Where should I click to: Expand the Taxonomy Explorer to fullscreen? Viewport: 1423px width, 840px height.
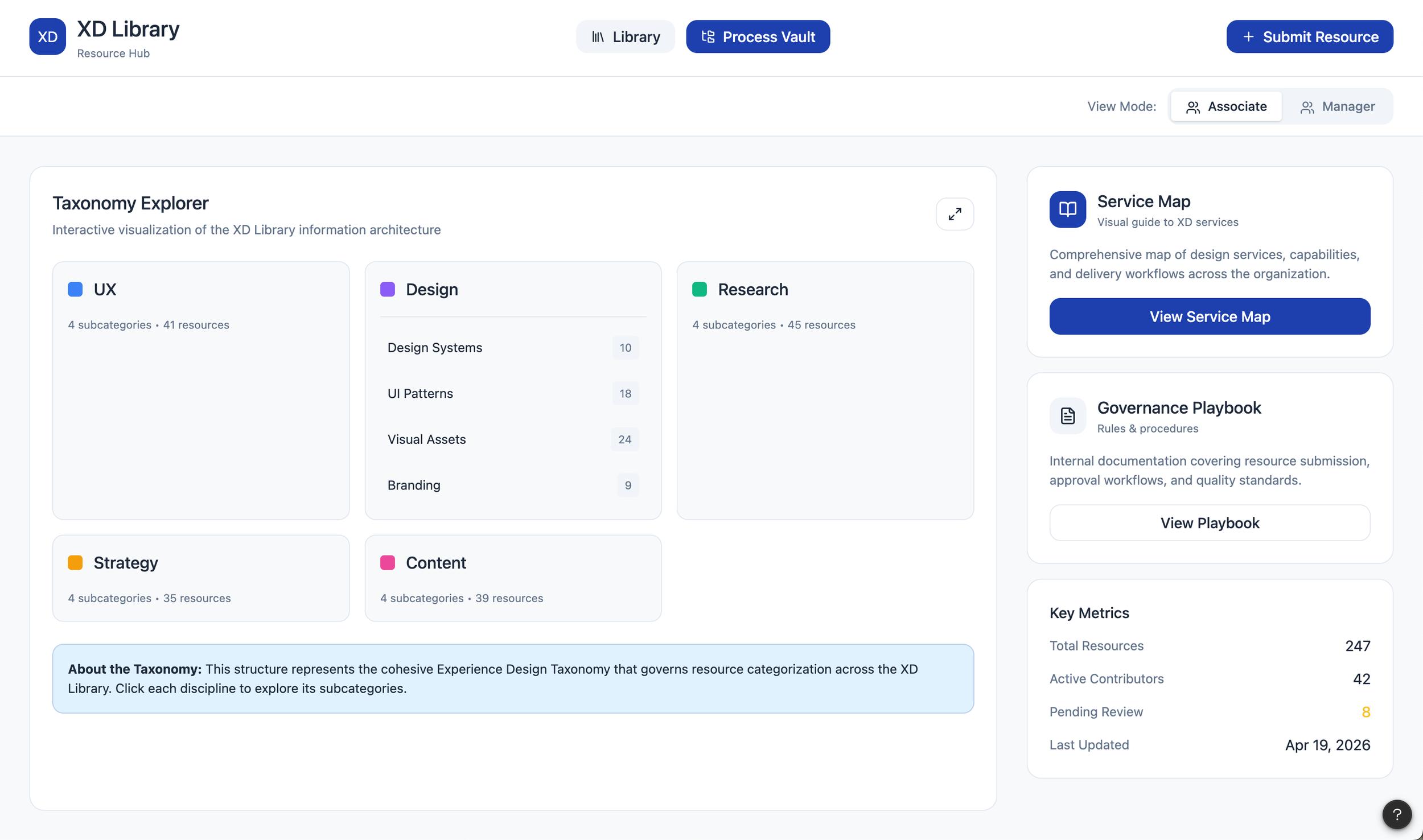955,214
